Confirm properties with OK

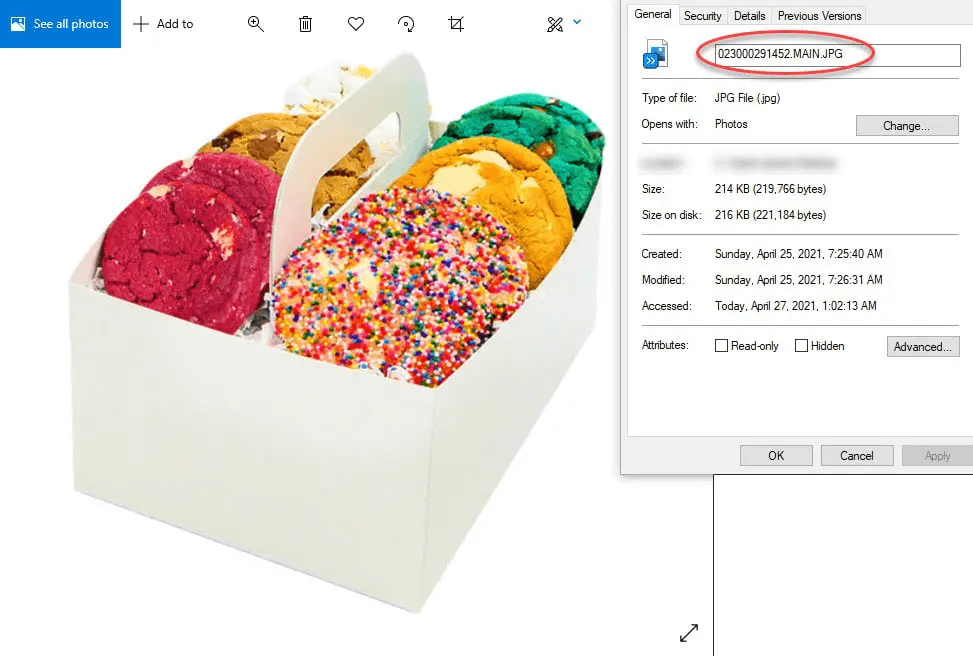click(x=776, y=455)
